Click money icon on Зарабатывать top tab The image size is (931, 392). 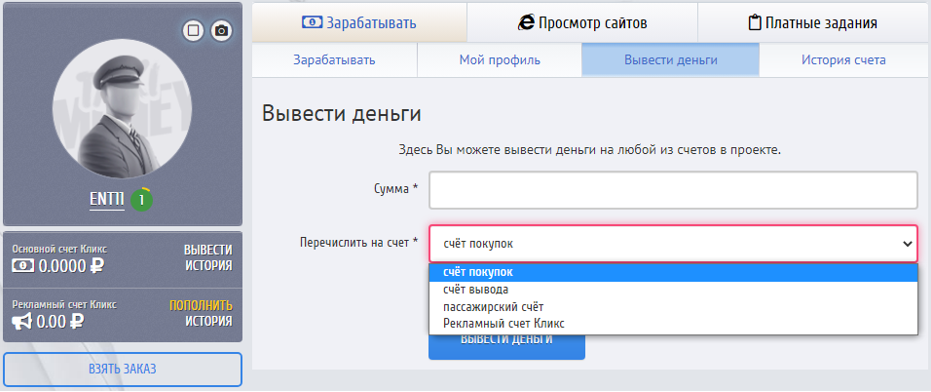click(312, 23)
